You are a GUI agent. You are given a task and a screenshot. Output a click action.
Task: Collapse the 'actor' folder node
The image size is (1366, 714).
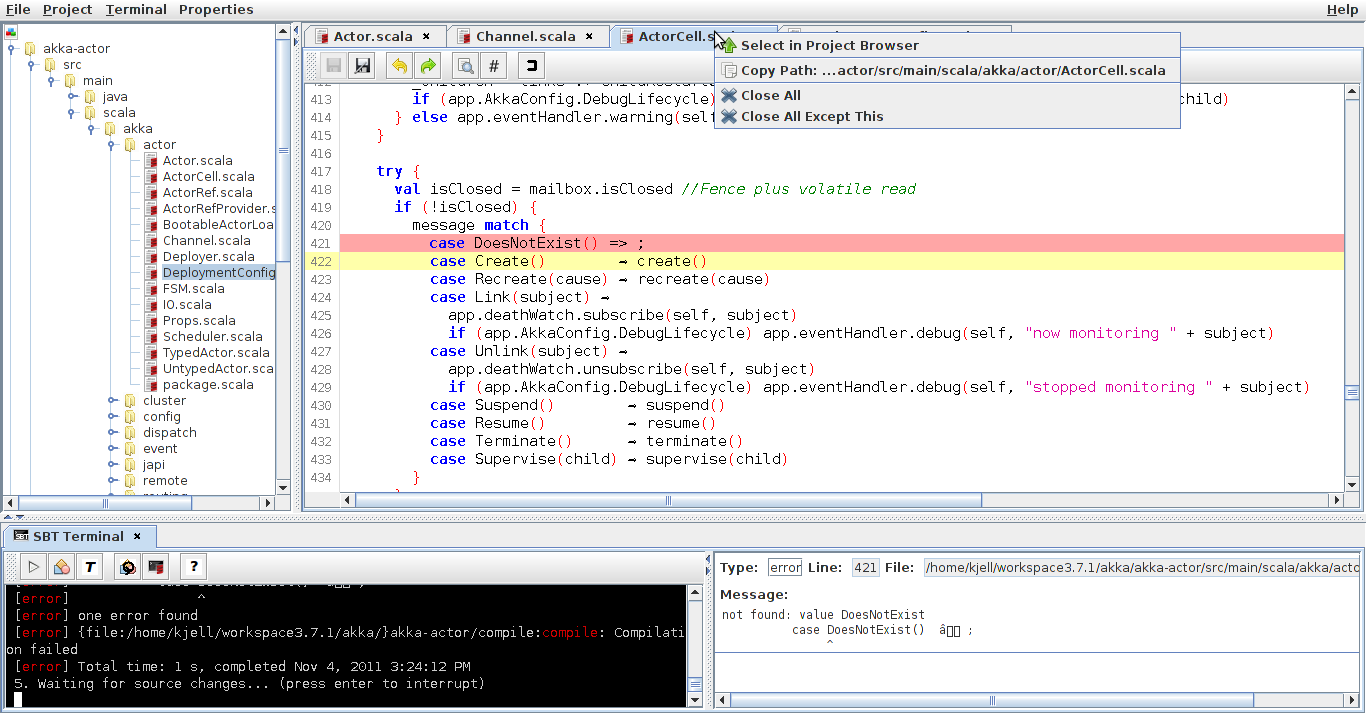point(113,145)
